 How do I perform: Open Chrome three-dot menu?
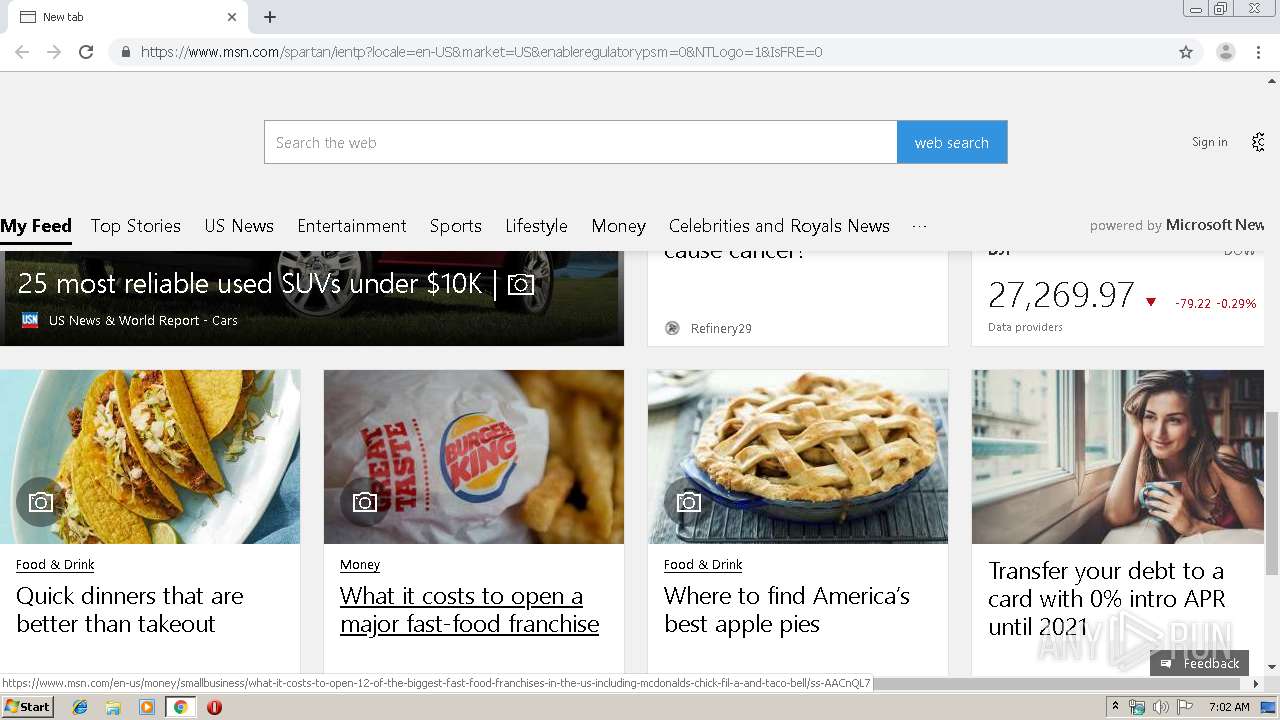point(1258,52)
